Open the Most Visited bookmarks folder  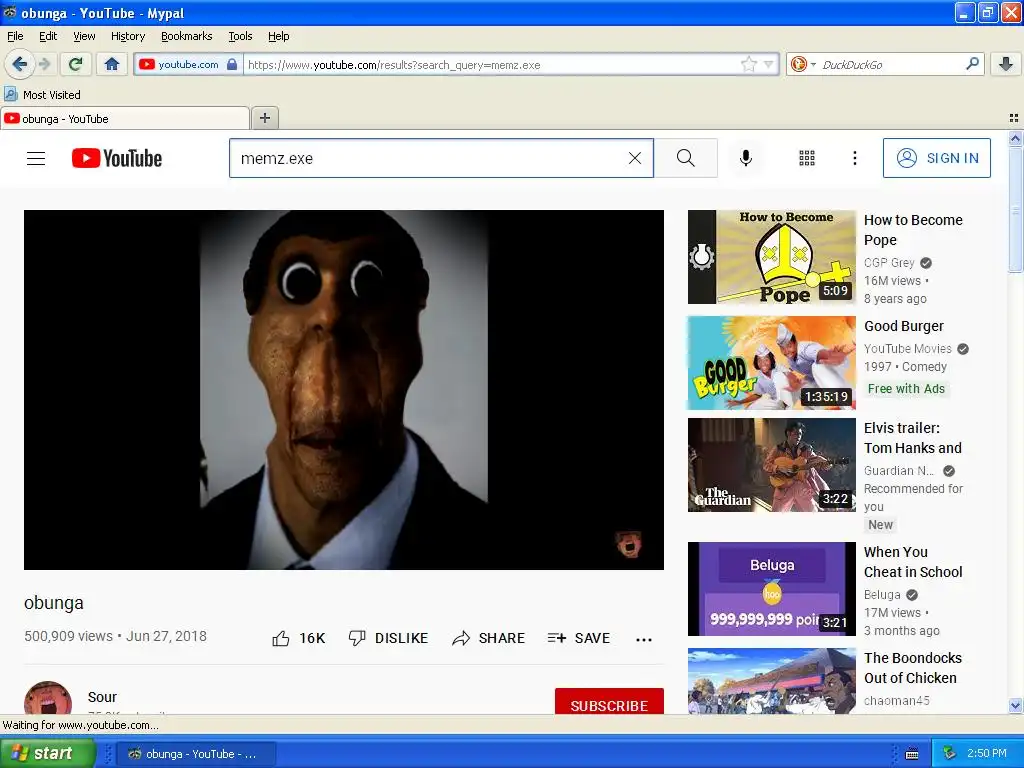pyautogui.click(x=42, y=95)
